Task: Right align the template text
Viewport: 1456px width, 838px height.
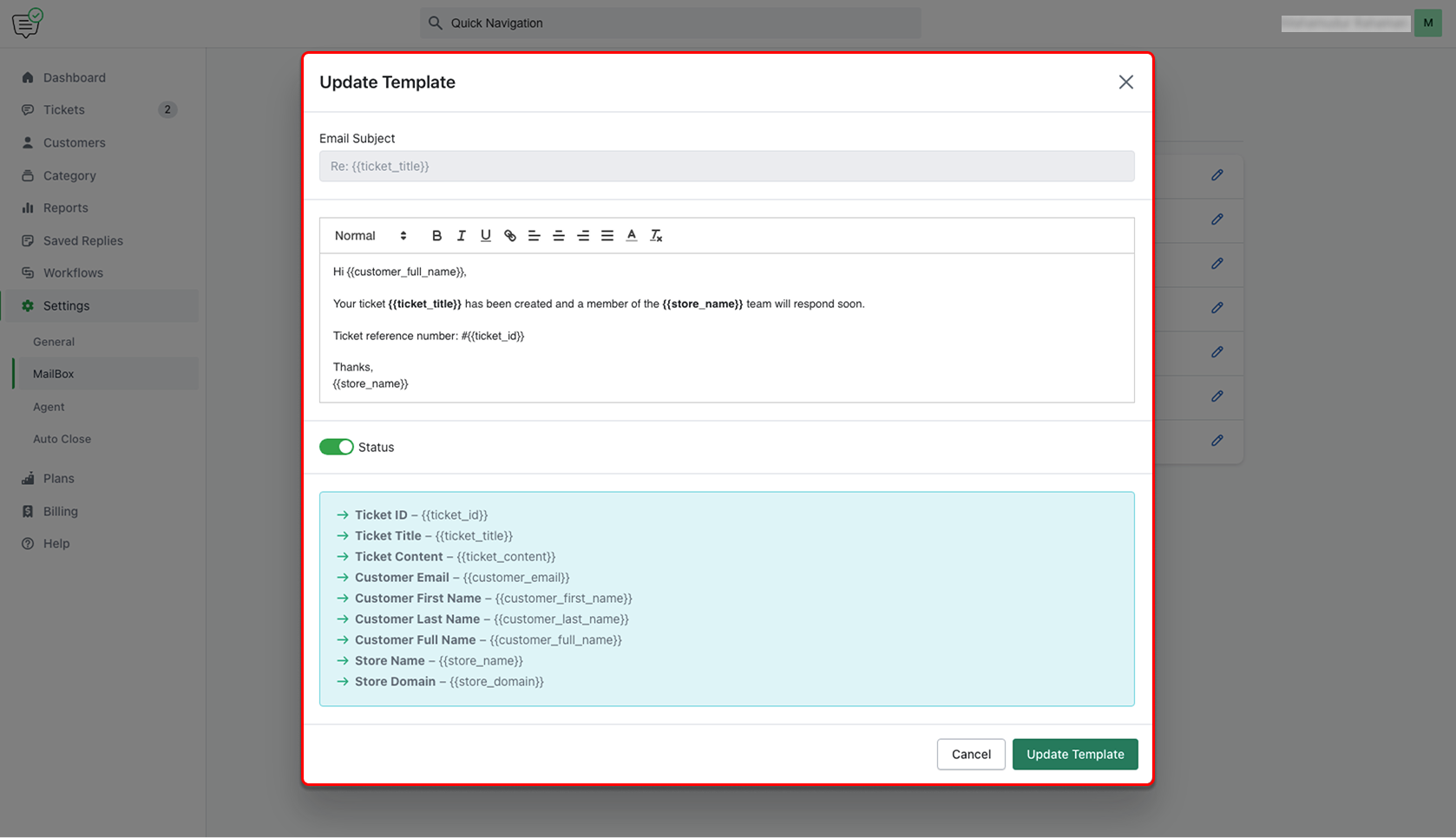Action: point(583,236)
